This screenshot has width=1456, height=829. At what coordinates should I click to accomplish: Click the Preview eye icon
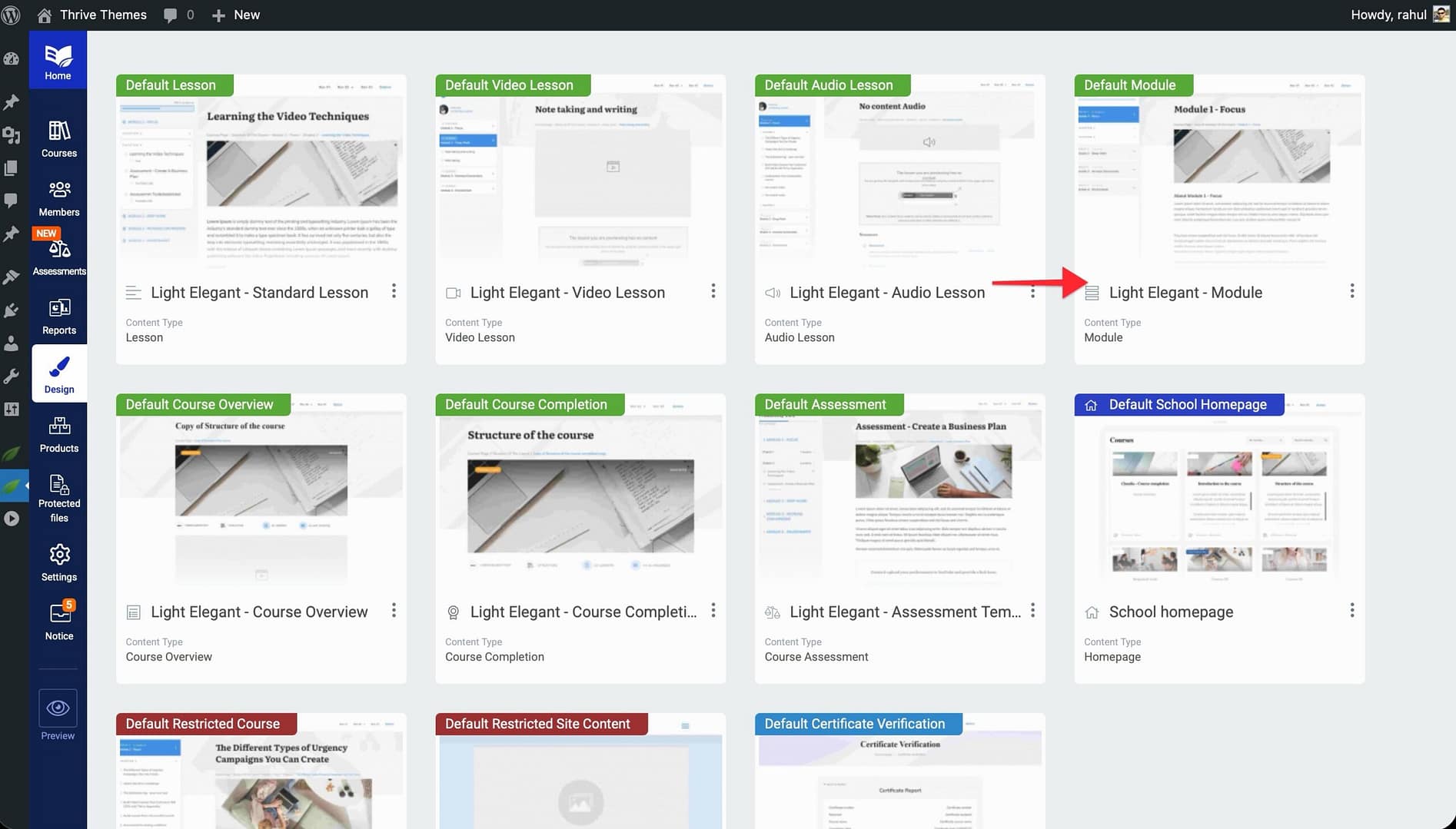[x=58, y=708]
